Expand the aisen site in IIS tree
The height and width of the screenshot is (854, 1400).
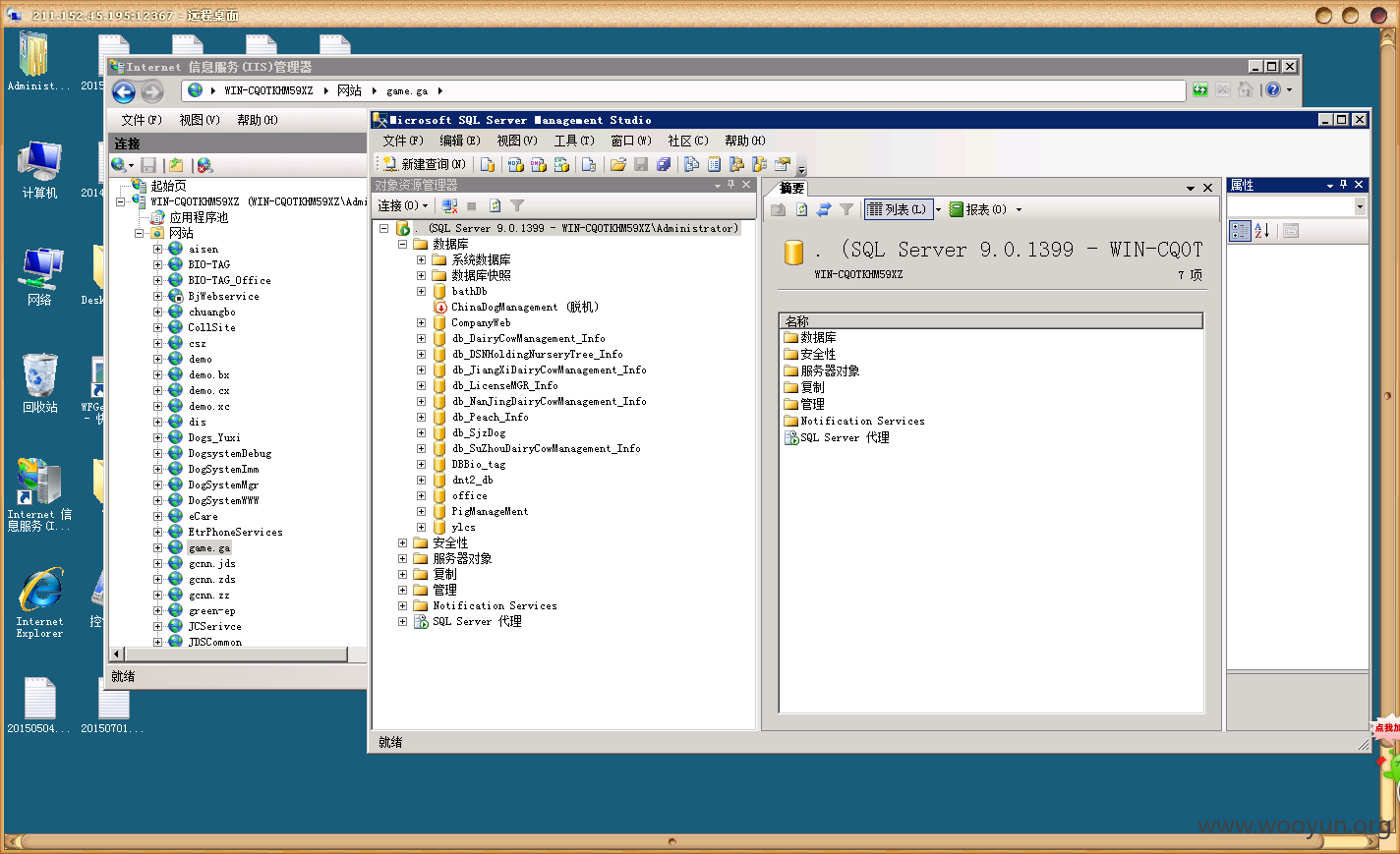[x=157, y=249]
